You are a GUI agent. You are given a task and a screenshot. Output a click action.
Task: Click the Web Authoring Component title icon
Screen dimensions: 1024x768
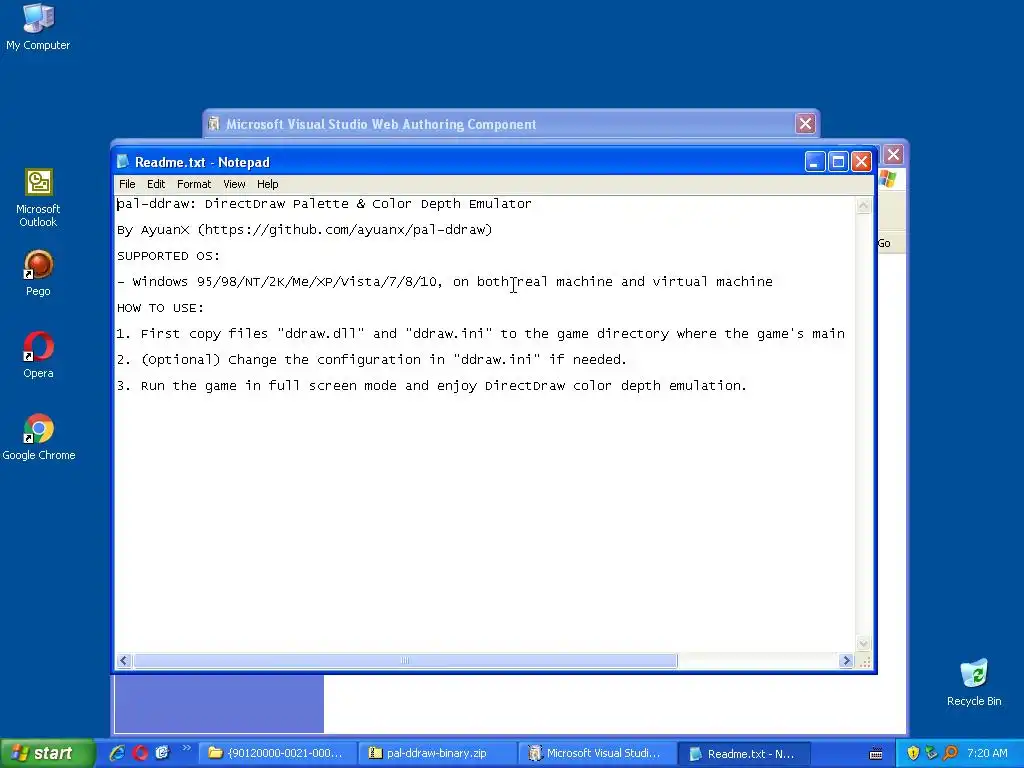pos(214,123)
